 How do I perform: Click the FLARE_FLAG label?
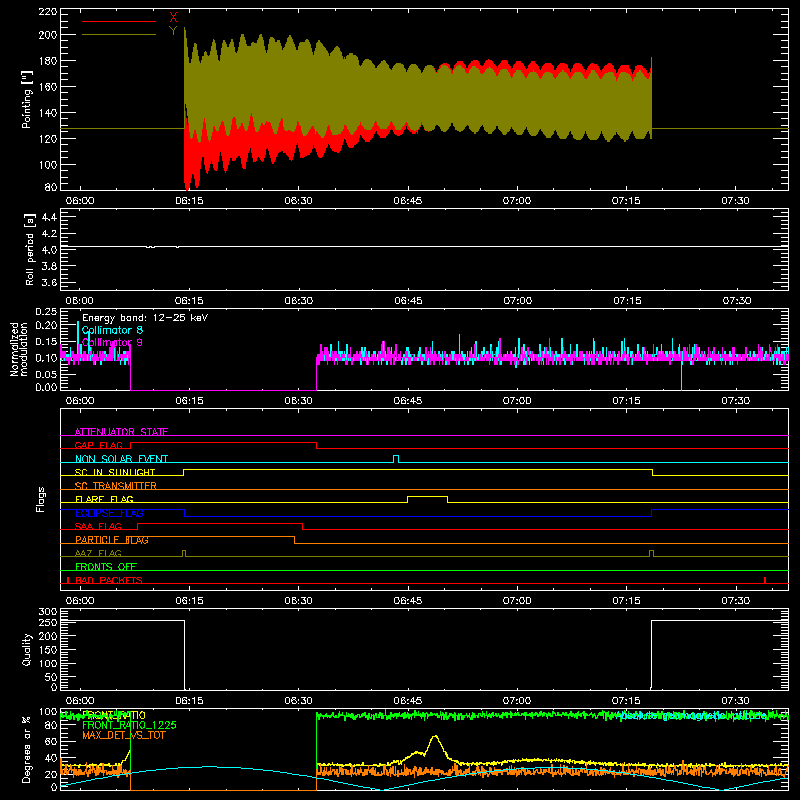coord(104,499)
